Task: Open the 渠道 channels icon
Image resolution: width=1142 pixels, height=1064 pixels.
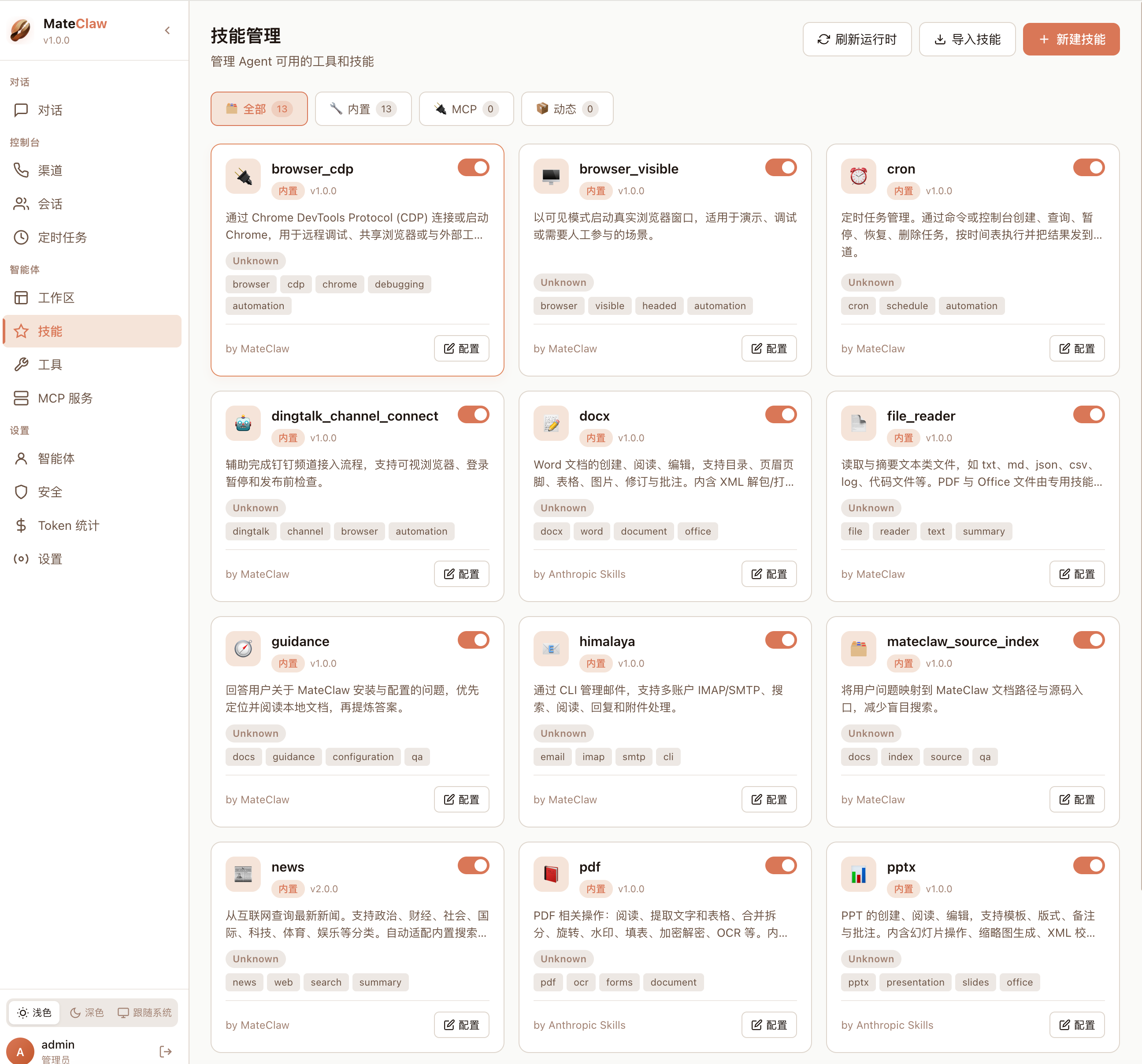Action: [21, 170]
